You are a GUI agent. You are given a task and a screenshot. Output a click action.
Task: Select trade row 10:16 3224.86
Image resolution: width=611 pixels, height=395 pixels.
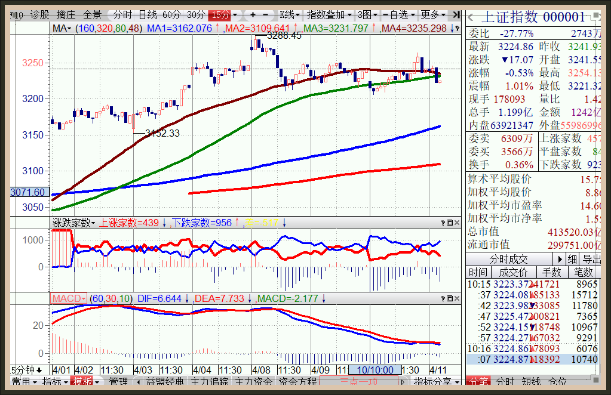click(x=533, y=348)
